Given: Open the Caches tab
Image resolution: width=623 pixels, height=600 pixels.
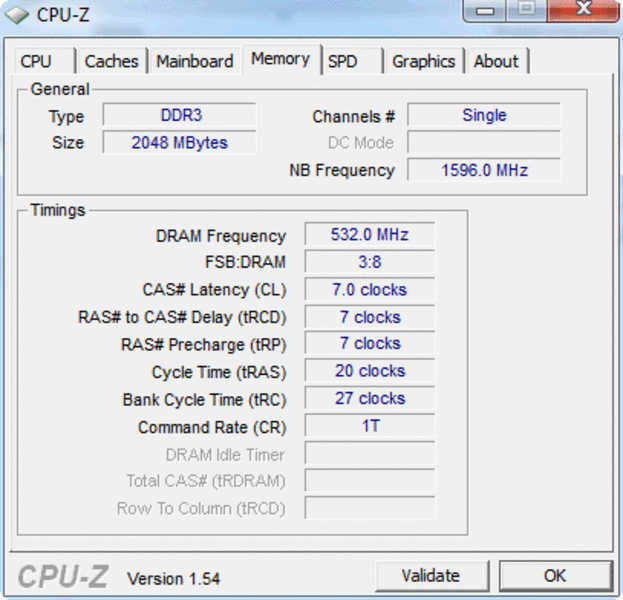Looking at the screenshot, I should [x=112, y=61].
